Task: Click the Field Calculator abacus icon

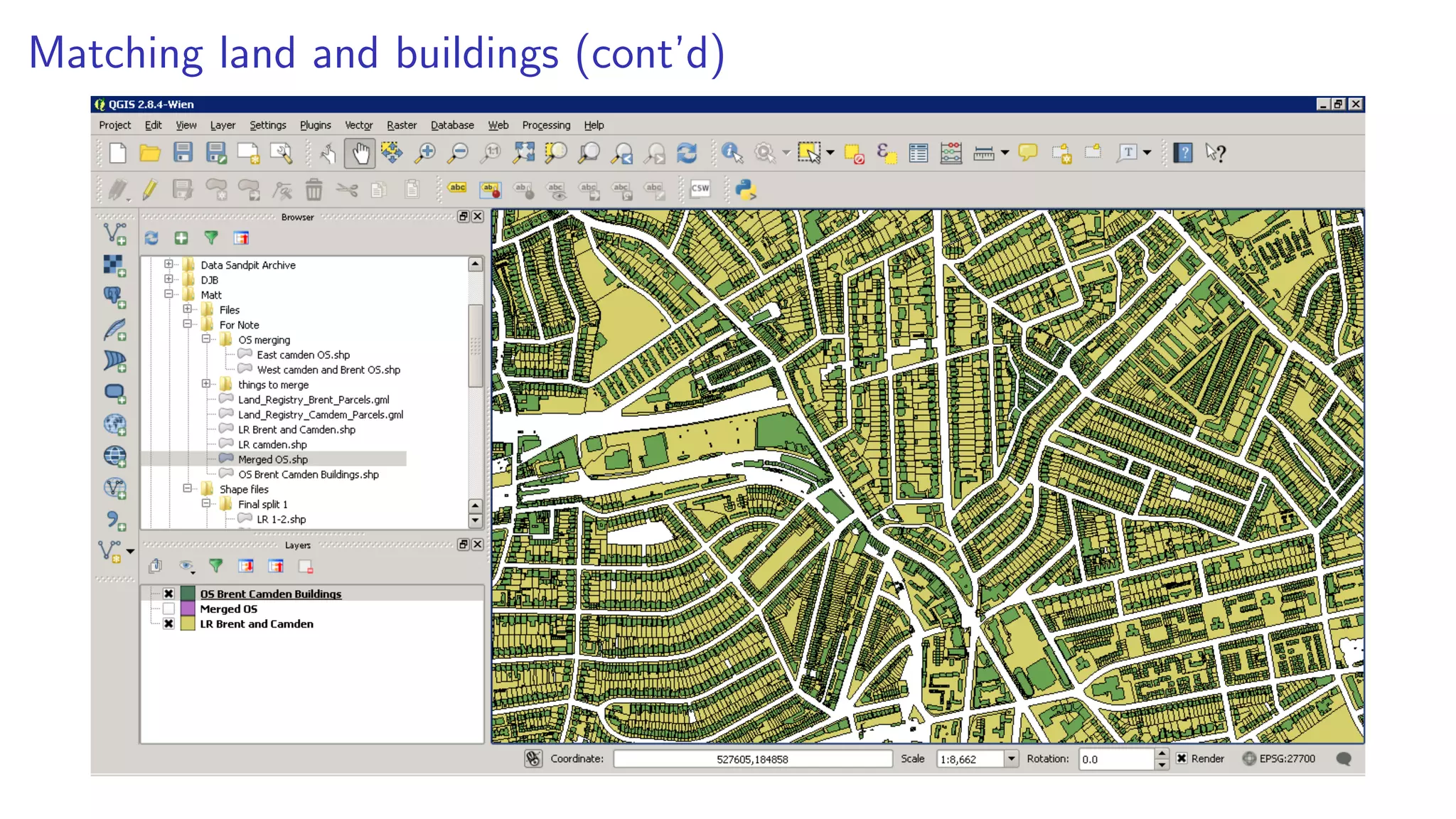Action: click(x=951, y=153)
